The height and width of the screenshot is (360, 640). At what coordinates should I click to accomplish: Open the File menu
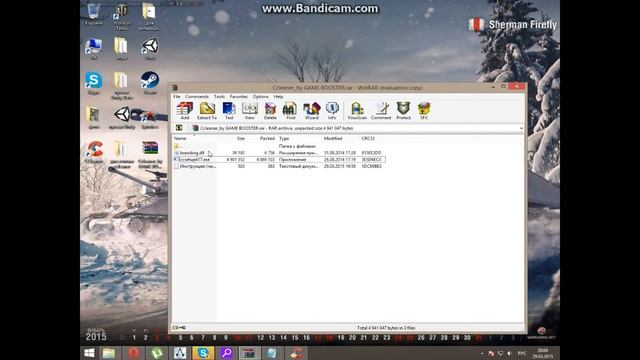tap(176, 97)
